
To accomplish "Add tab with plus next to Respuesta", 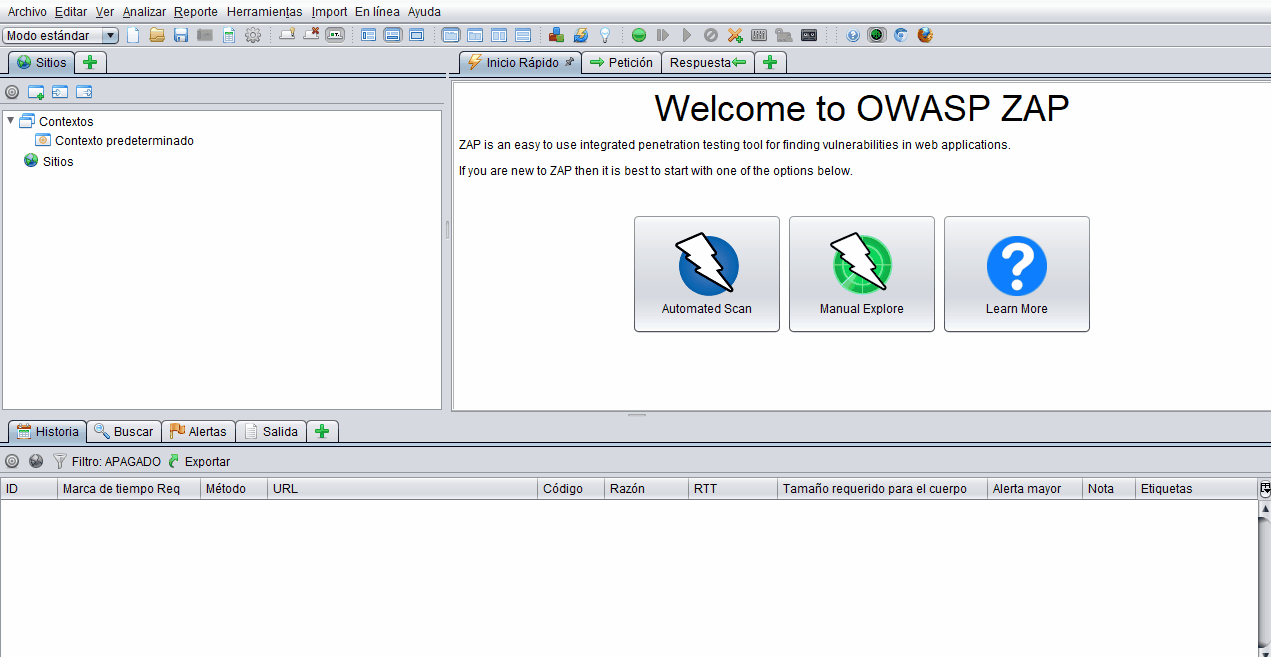I will [x=770, y=62].
